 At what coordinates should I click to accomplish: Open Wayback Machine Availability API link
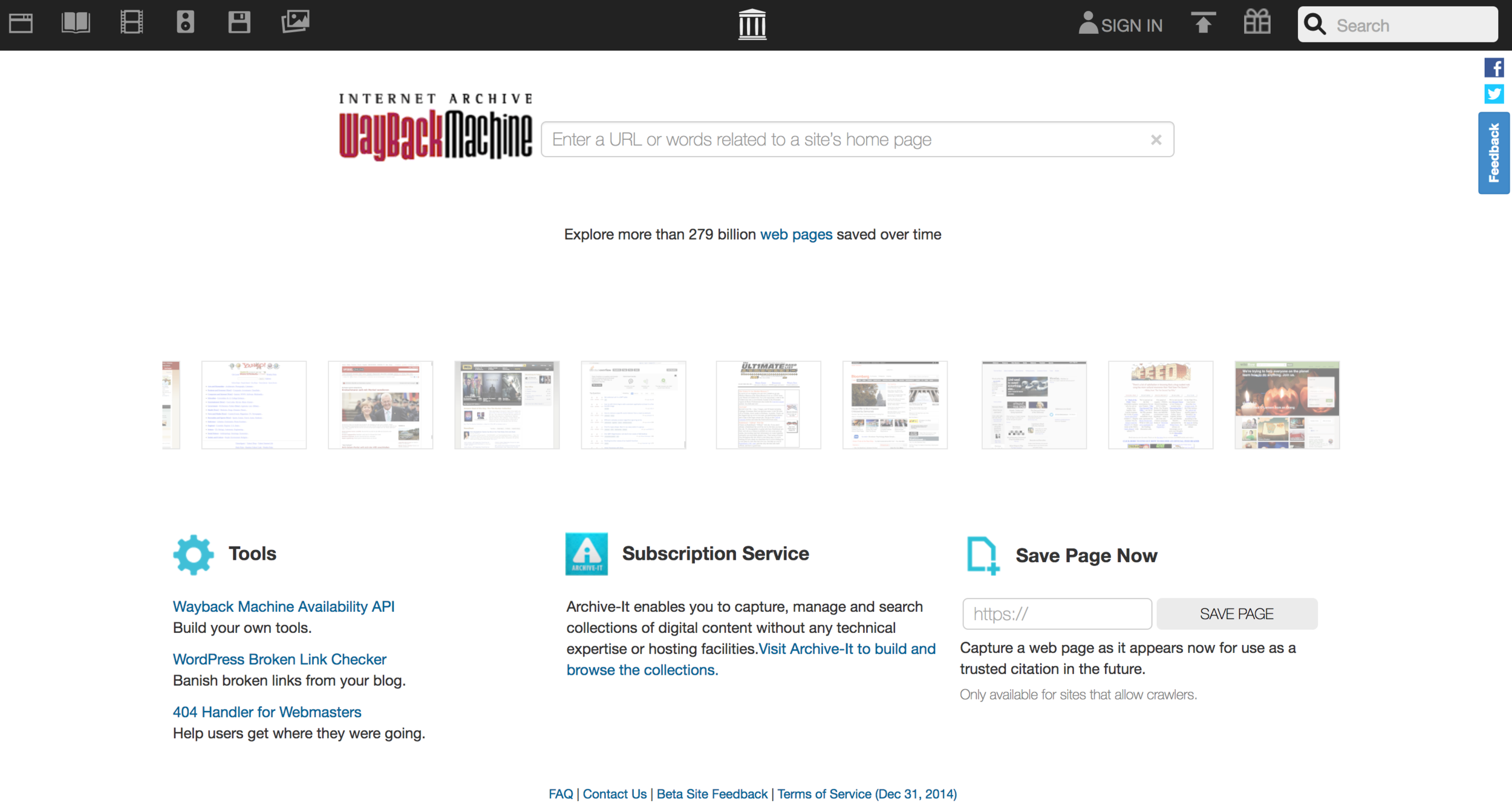[x=284, y=606]
